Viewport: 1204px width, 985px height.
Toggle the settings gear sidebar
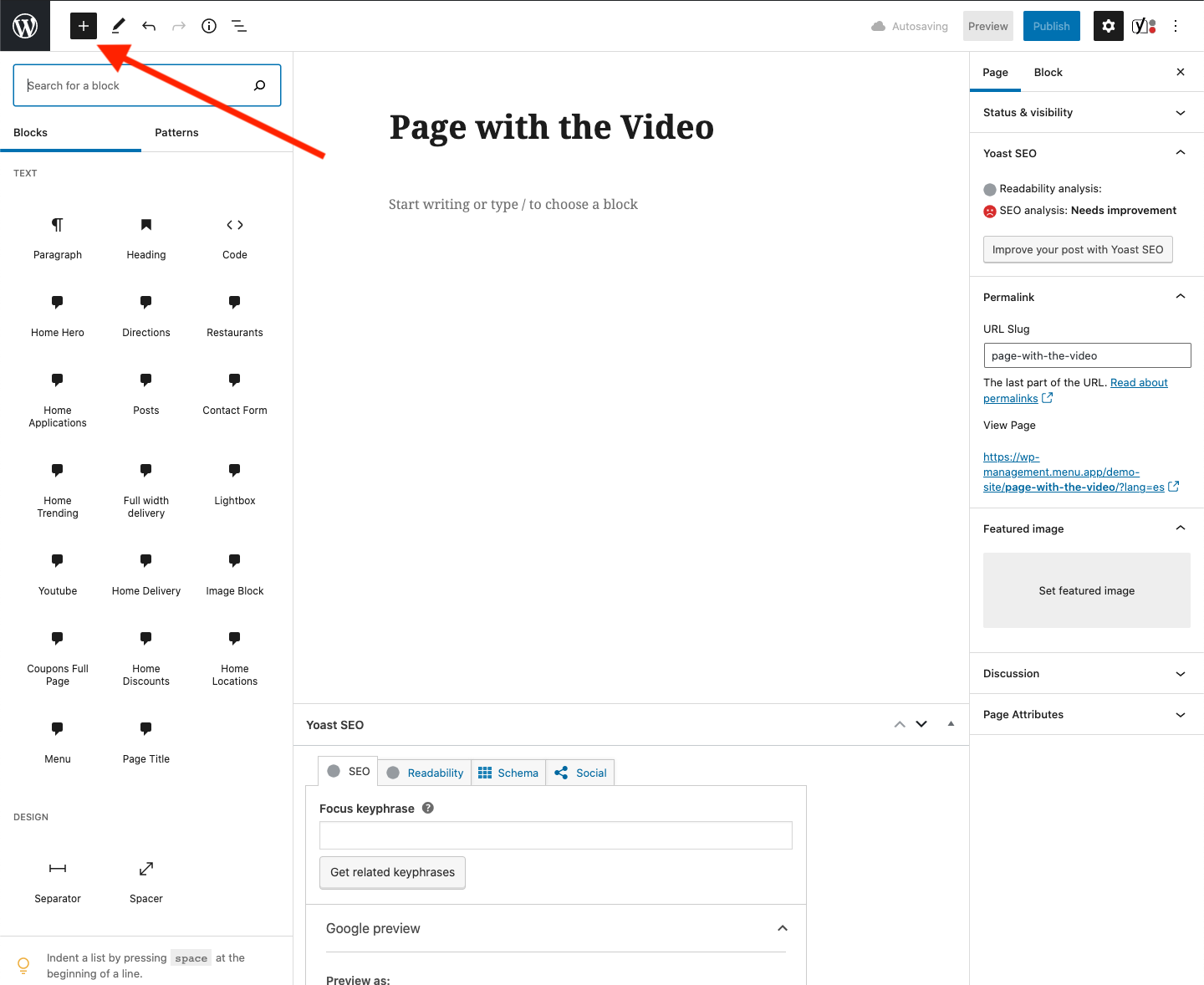(1109, 26)
